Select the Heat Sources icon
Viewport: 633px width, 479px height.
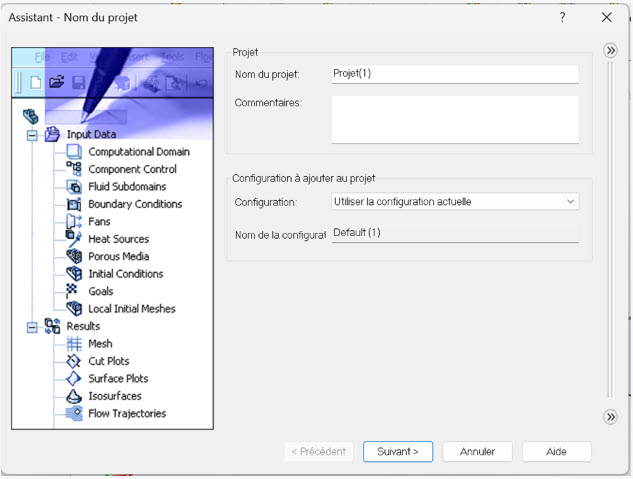(x=73, y=239)
